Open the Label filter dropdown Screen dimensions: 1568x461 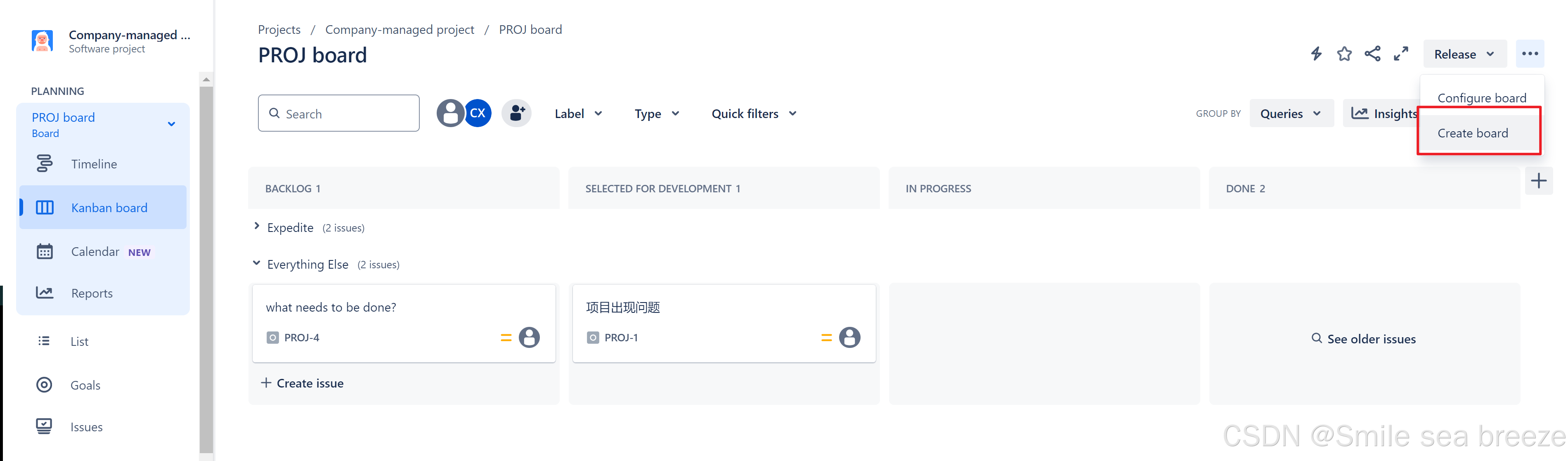[x=578, y=114]
